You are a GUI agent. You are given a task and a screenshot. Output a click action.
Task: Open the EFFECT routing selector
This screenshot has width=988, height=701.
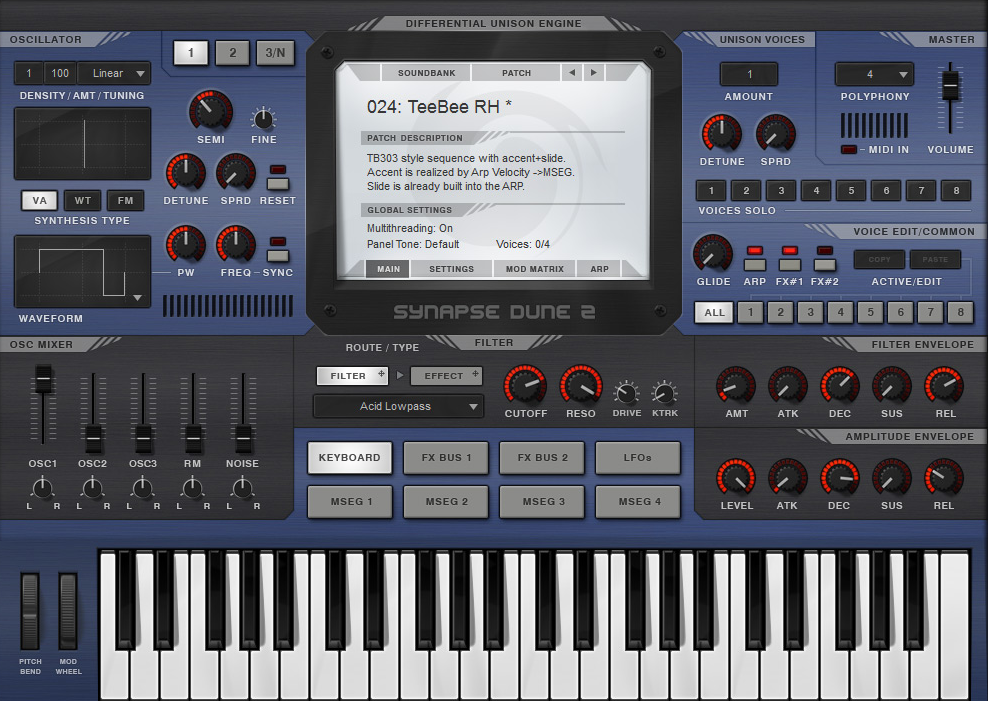[447, 376]
